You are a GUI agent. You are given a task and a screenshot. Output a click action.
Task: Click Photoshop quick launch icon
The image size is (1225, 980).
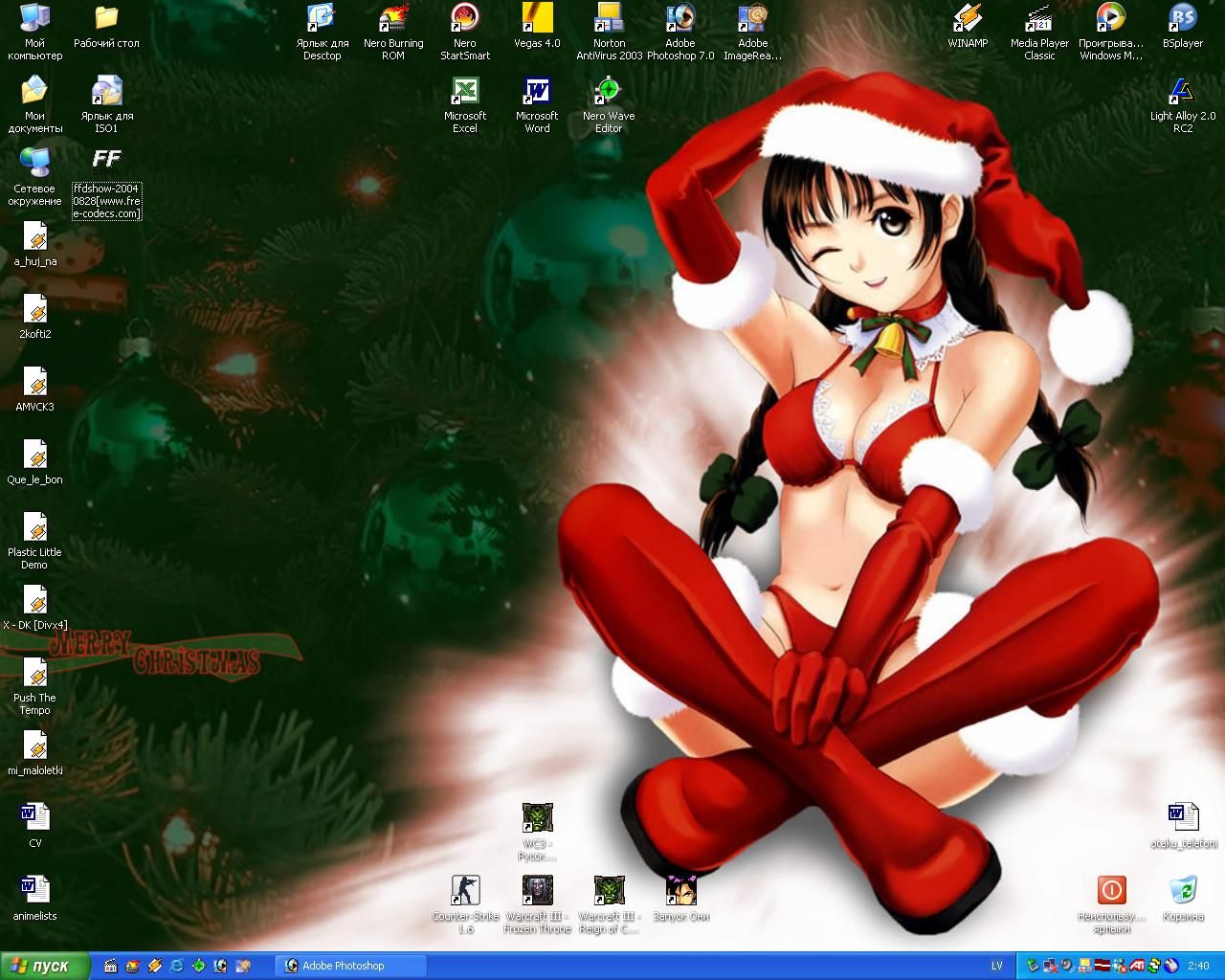tap(221, 966)
